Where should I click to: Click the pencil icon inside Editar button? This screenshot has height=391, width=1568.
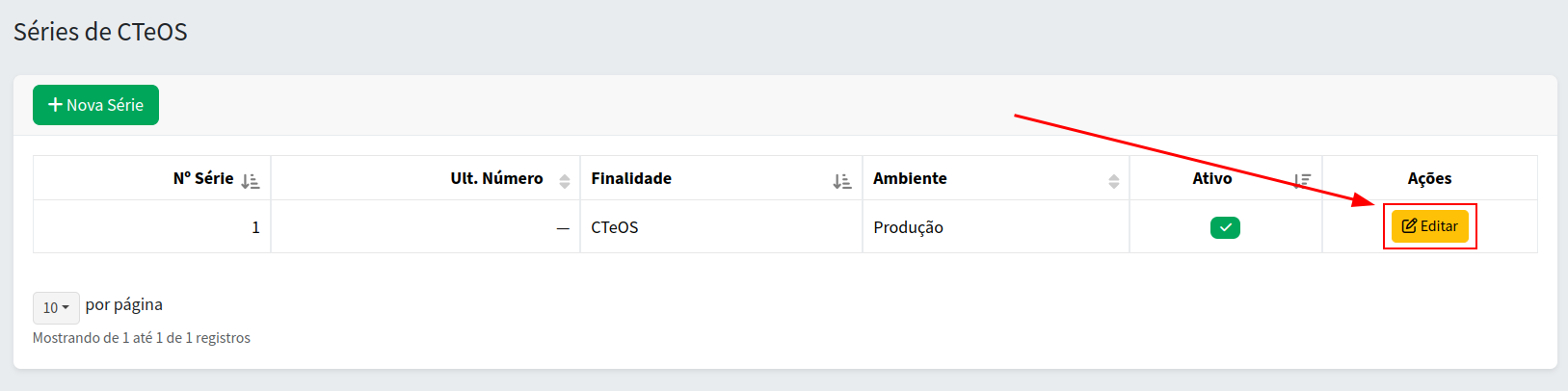pyautogui.click(x=1409, y=226)
